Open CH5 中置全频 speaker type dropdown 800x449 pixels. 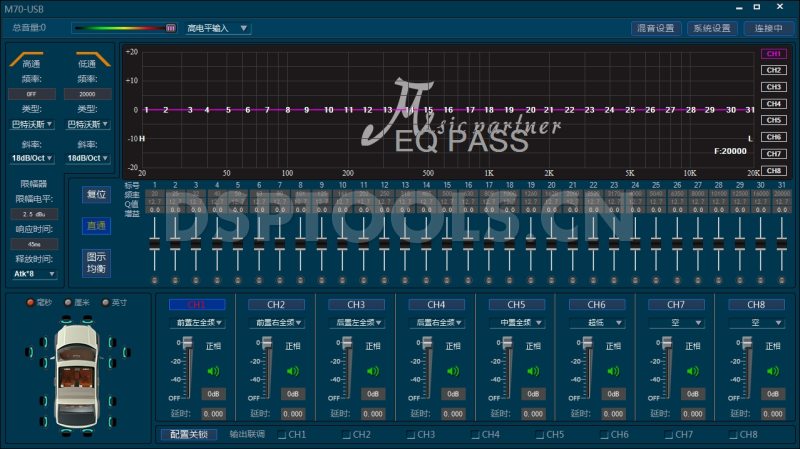(516, 322)
